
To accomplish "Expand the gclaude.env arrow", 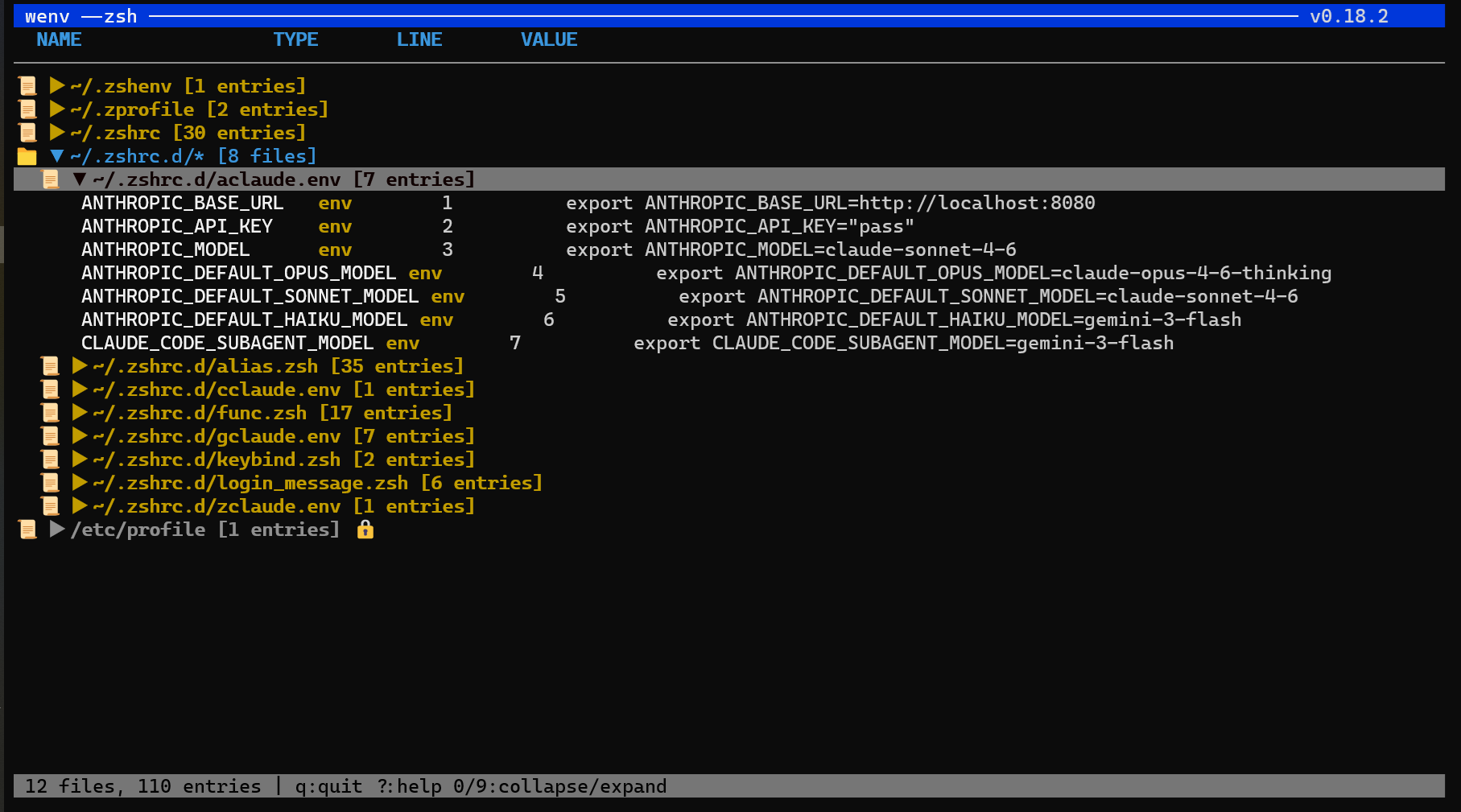I will point(80,435).
